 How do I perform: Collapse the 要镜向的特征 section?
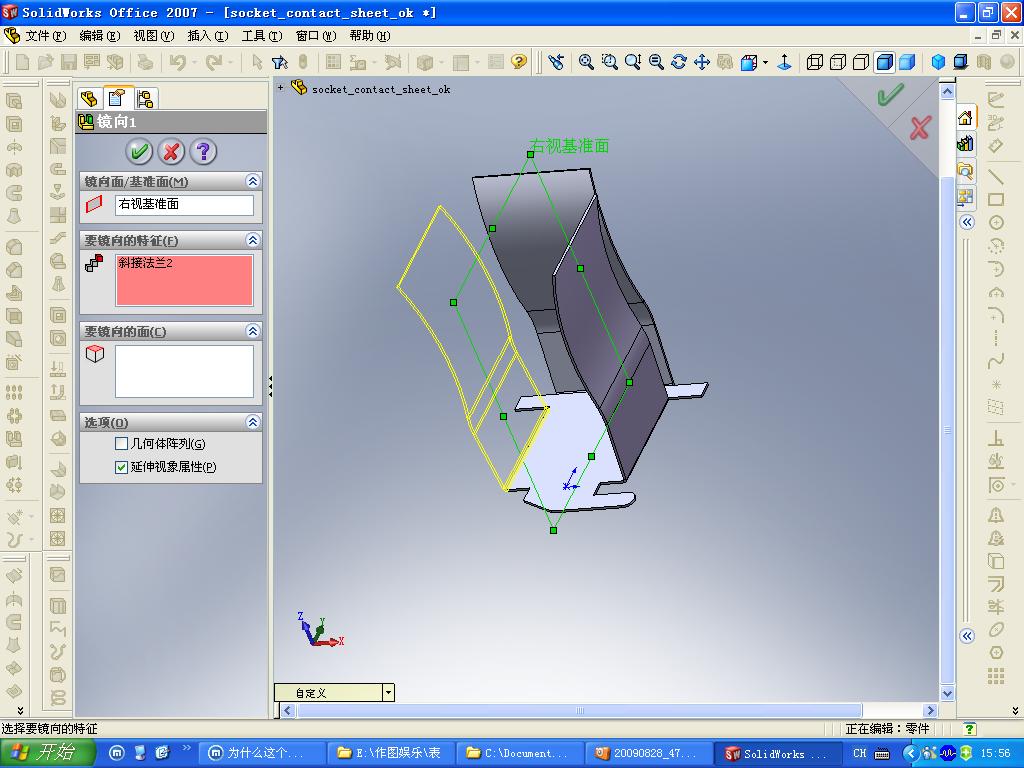point(253,240)
